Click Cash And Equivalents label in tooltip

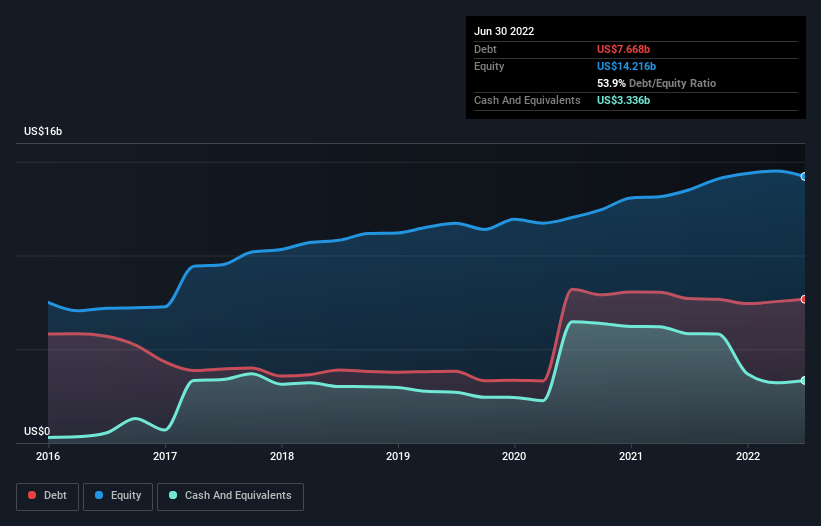527,100
